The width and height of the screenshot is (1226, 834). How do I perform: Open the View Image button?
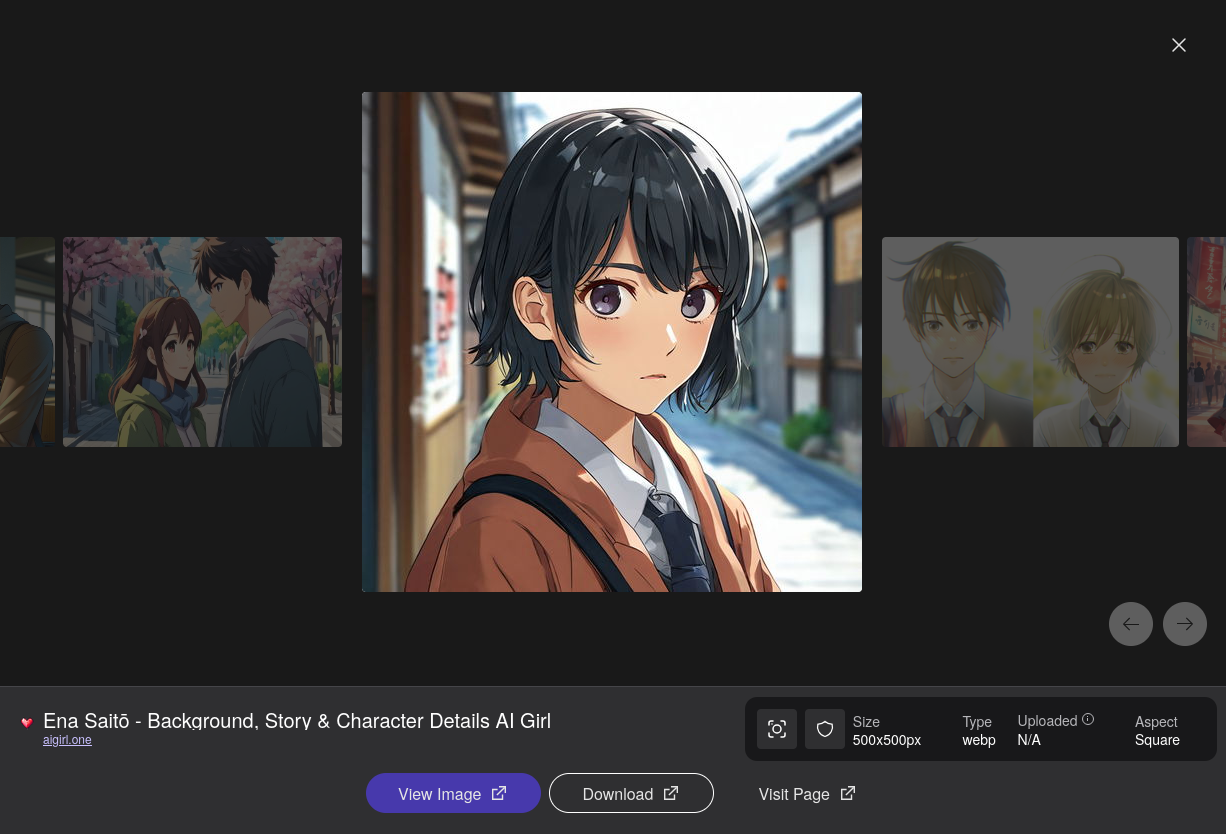(x=453, y=793)
